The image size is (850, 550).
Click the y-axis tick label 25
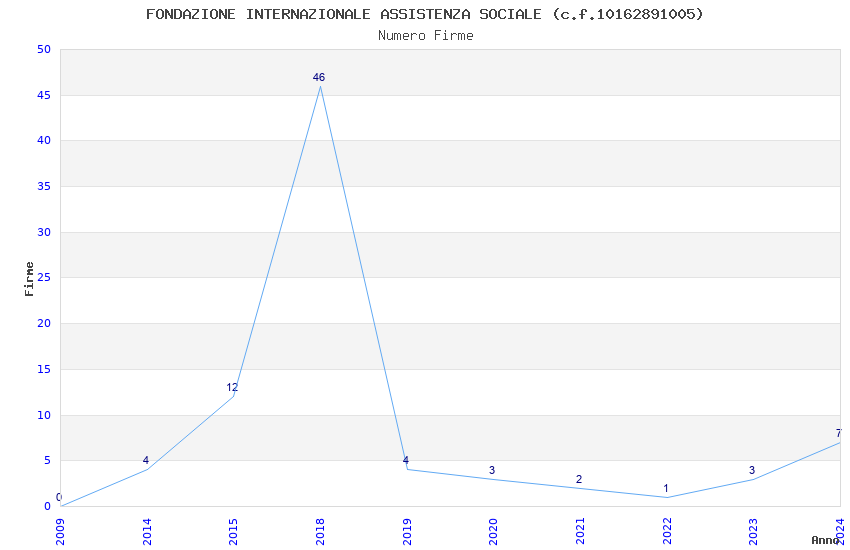[44, 277]
